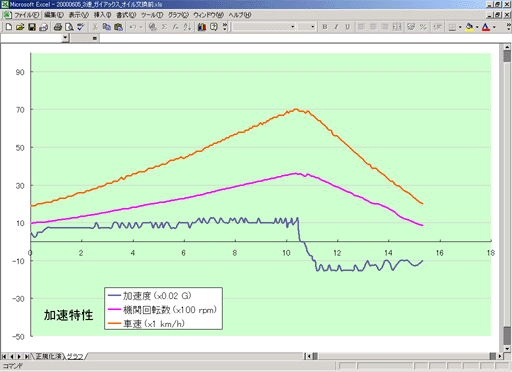This screenshot has width=512, height=372.
Task: Open print preview from toolbar
Action: (x=69, y=27)
